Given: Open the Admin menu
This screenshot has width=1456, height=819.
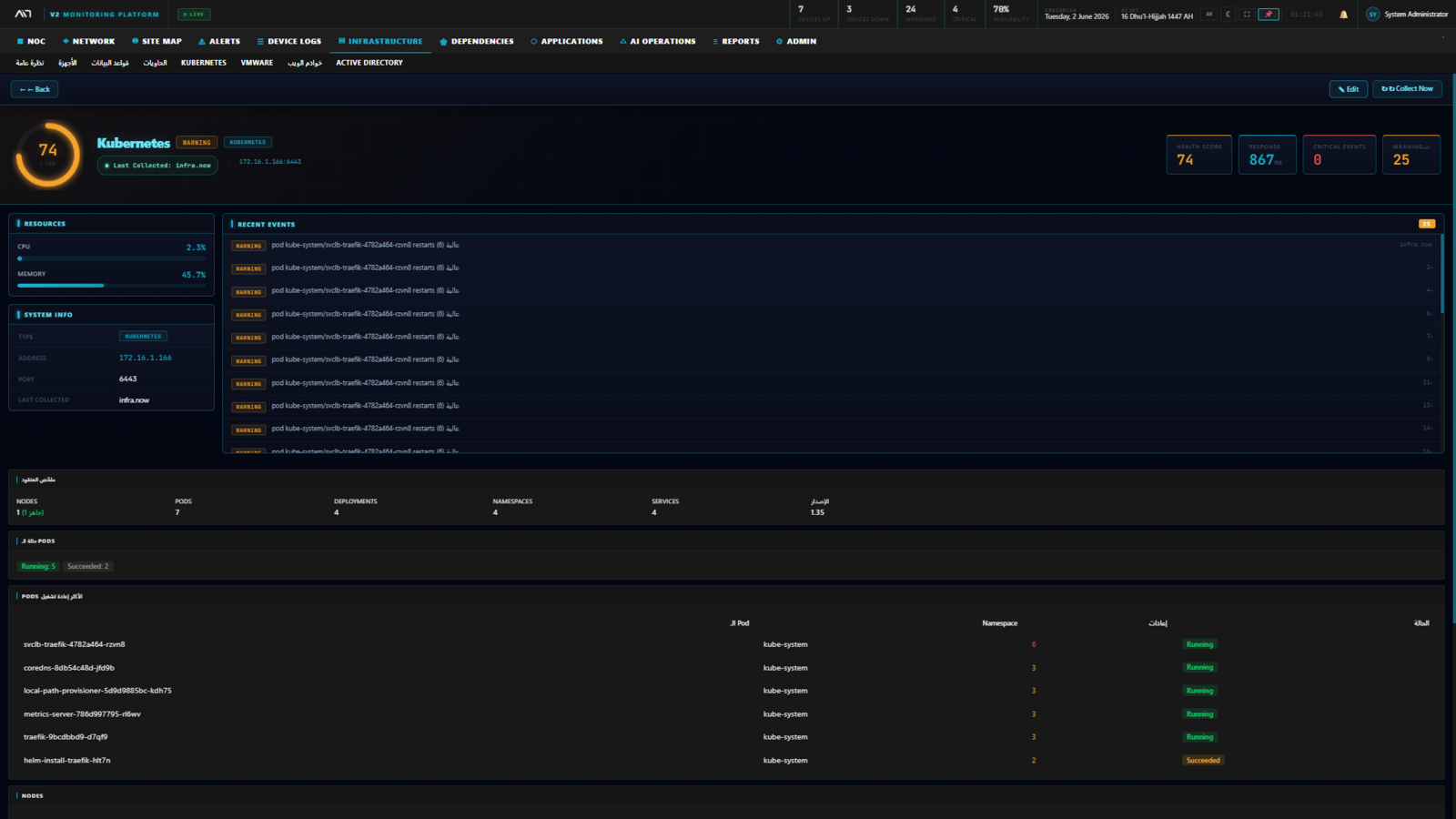Looking at the screenshot, I should click(x=796, y=41).
